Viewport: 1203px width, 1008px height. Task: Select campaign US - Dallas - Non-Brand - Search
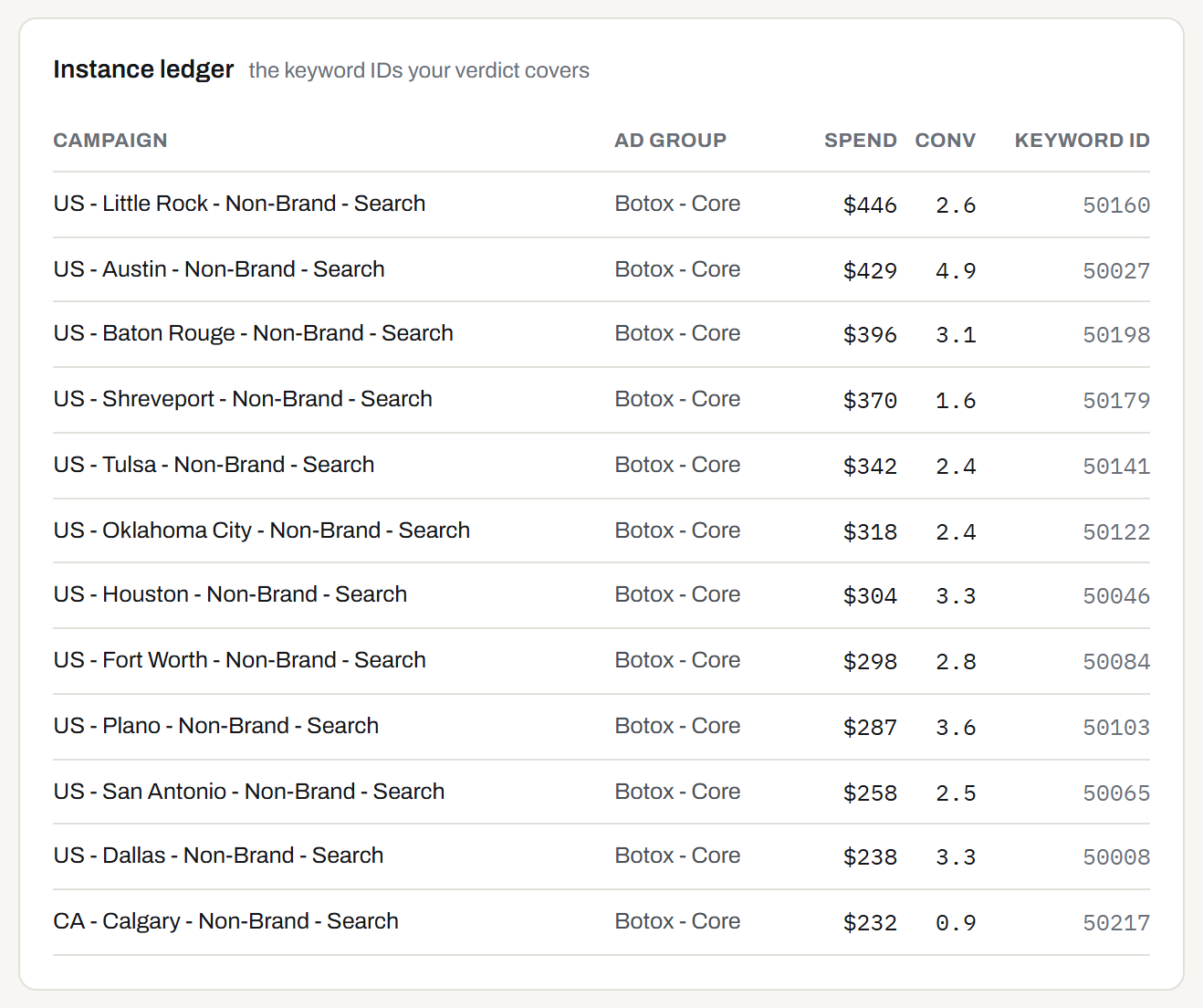219,856
